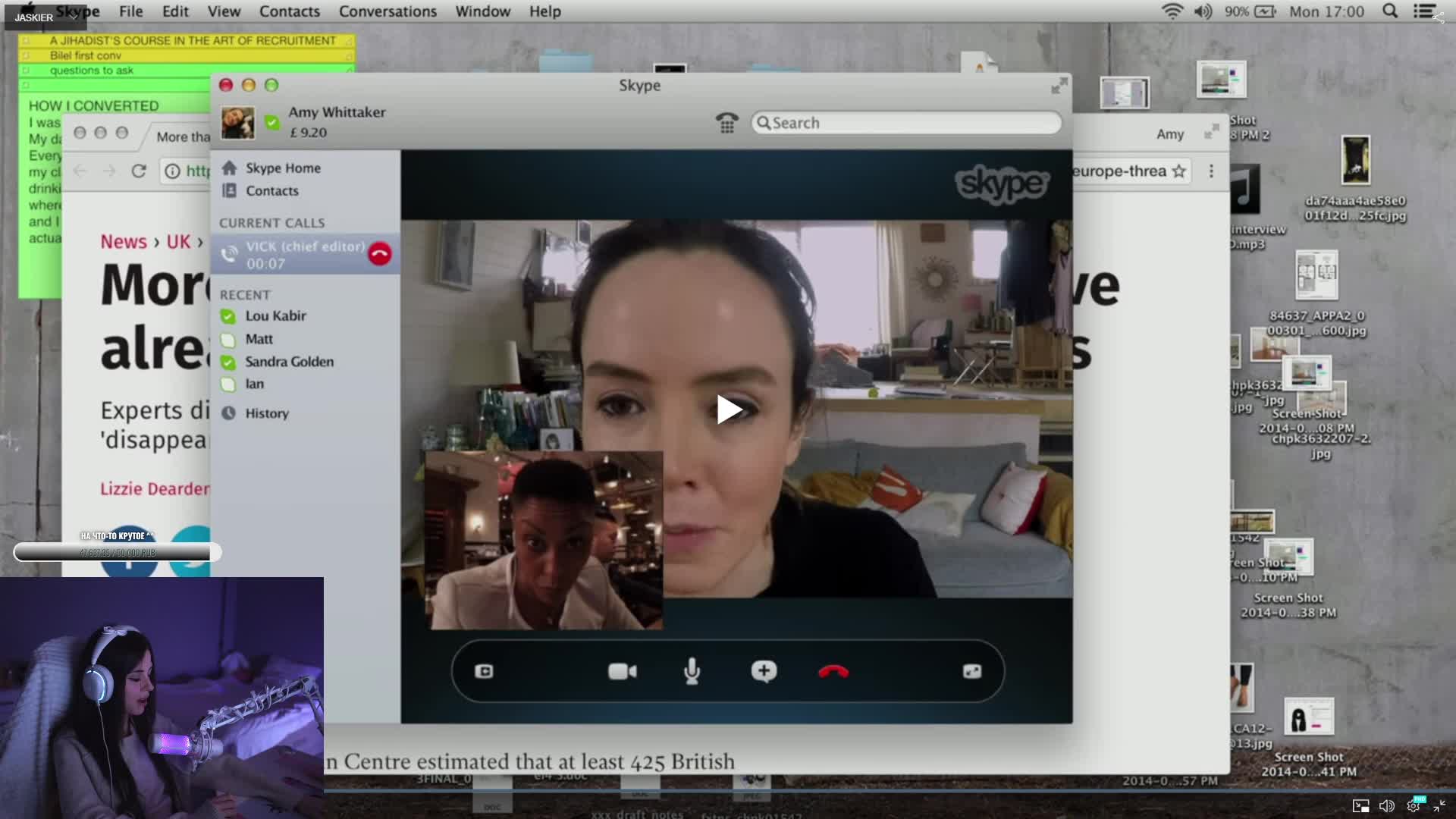Open the Contacts menu

(290, 11)
